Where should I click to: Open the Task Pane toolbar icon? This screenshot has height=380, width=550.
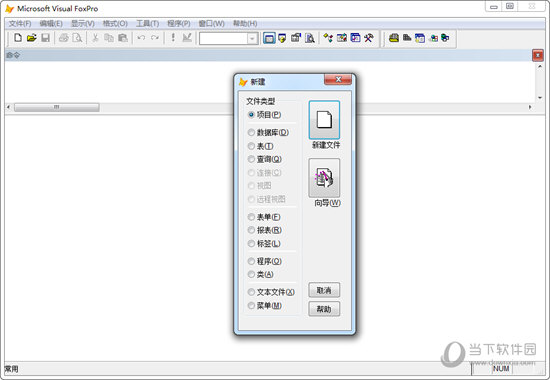(355, 38)
